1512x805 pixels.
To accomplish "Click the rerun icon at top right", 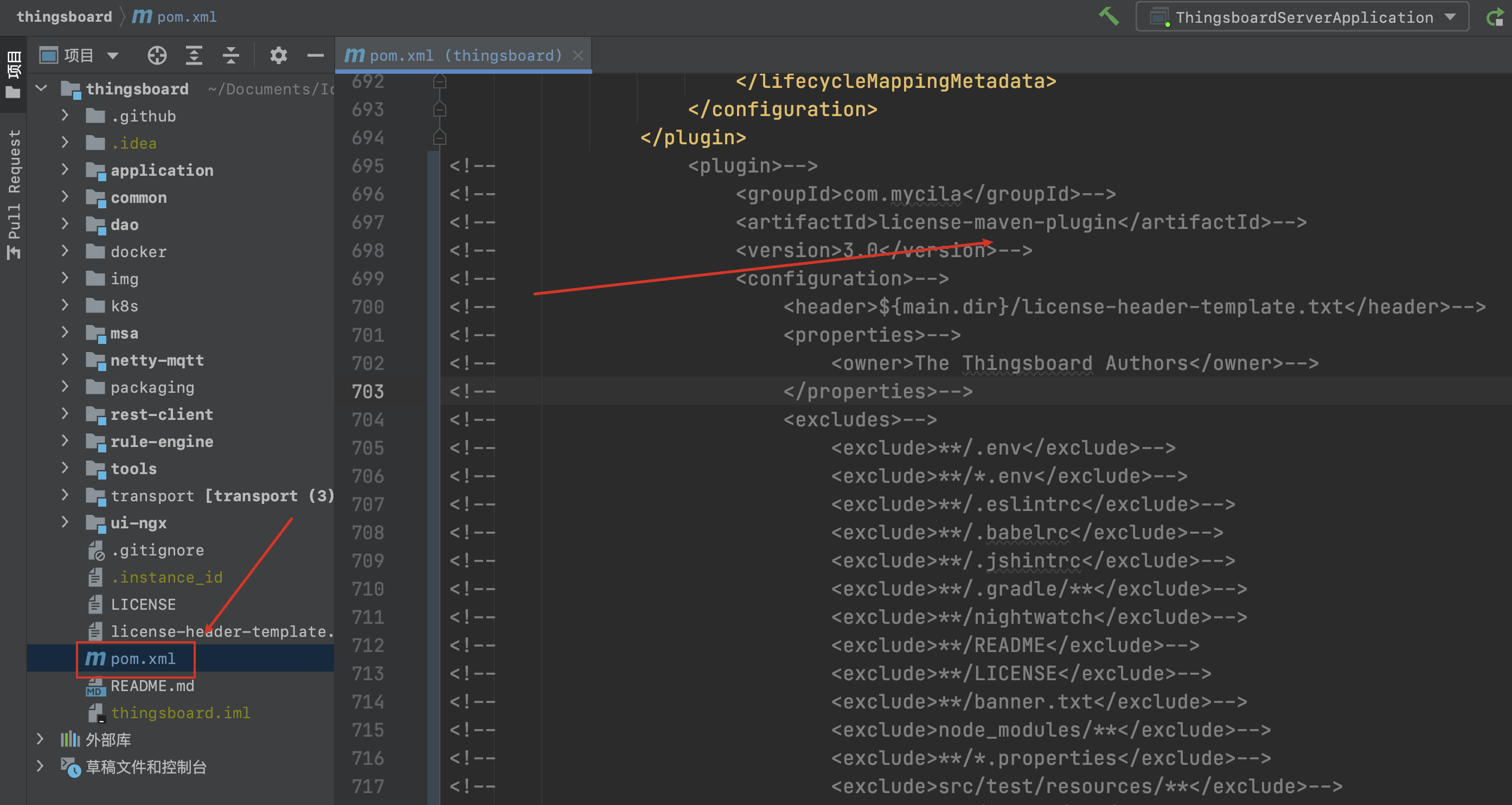I will pyautogui.click(x=1496, y=17).
